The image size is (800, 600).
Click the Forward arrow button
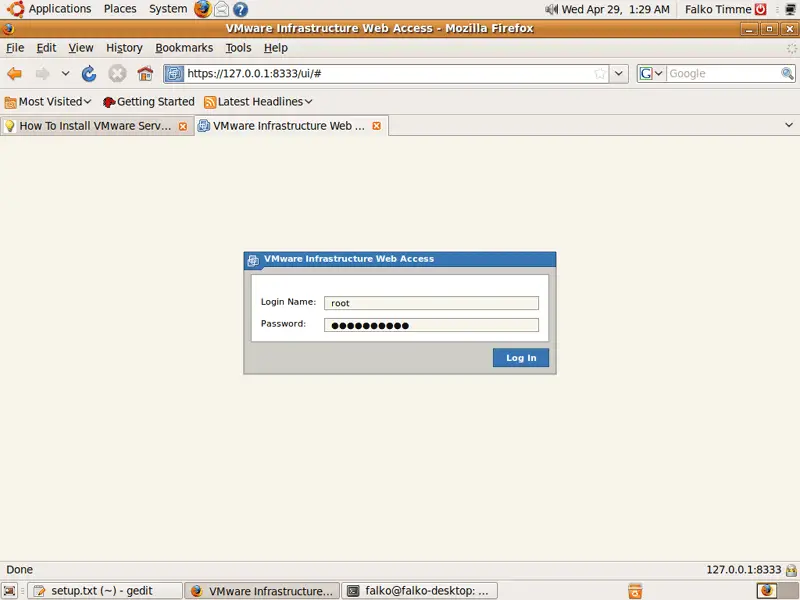tap(43, 74)
